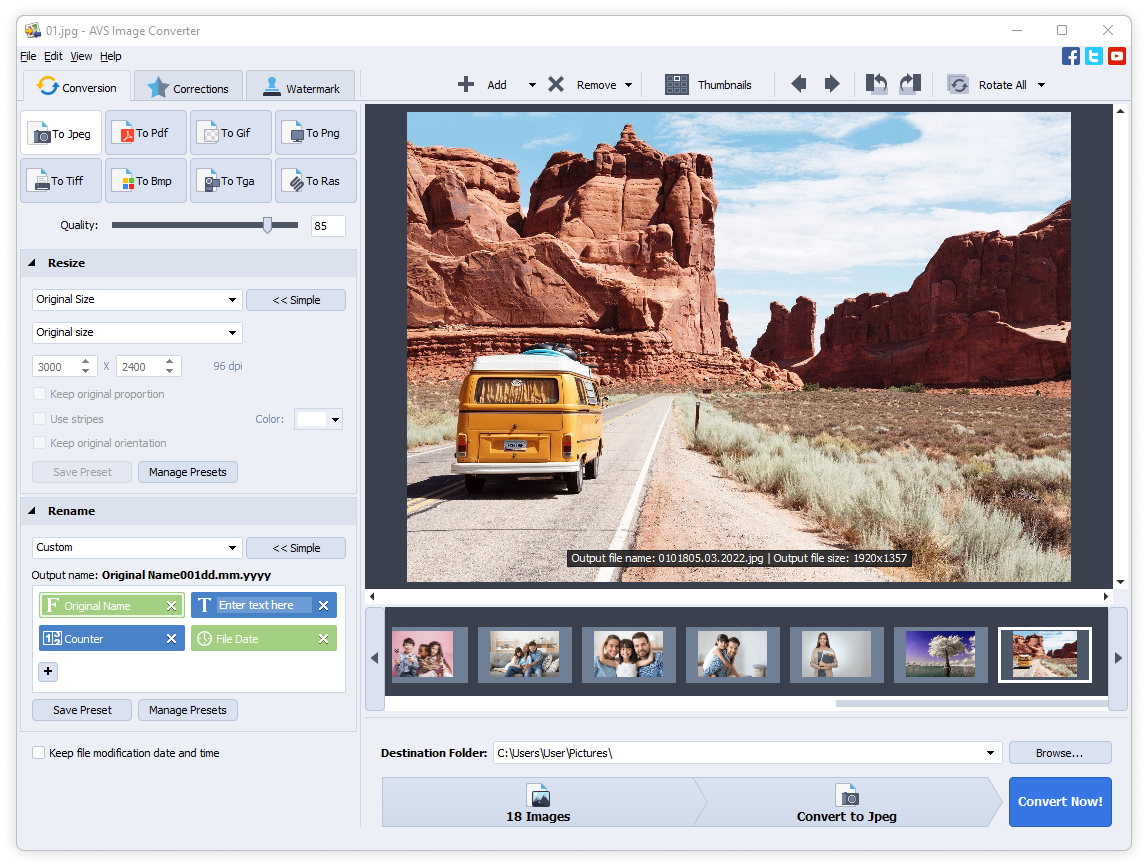1148x868 pixels.
Task: Click the Convert Now! button
Action: coord(1060,802)
